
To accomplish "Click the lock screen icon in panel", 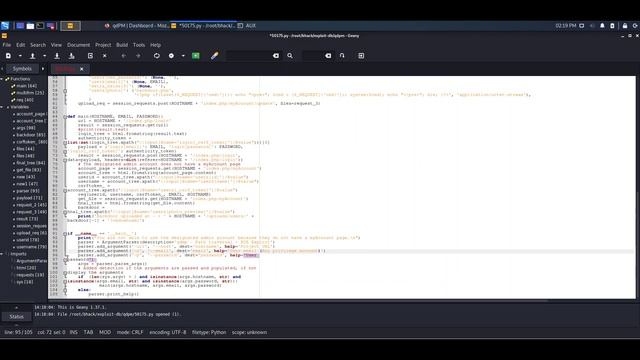I will pyautogui.click(x=625, y=26).
